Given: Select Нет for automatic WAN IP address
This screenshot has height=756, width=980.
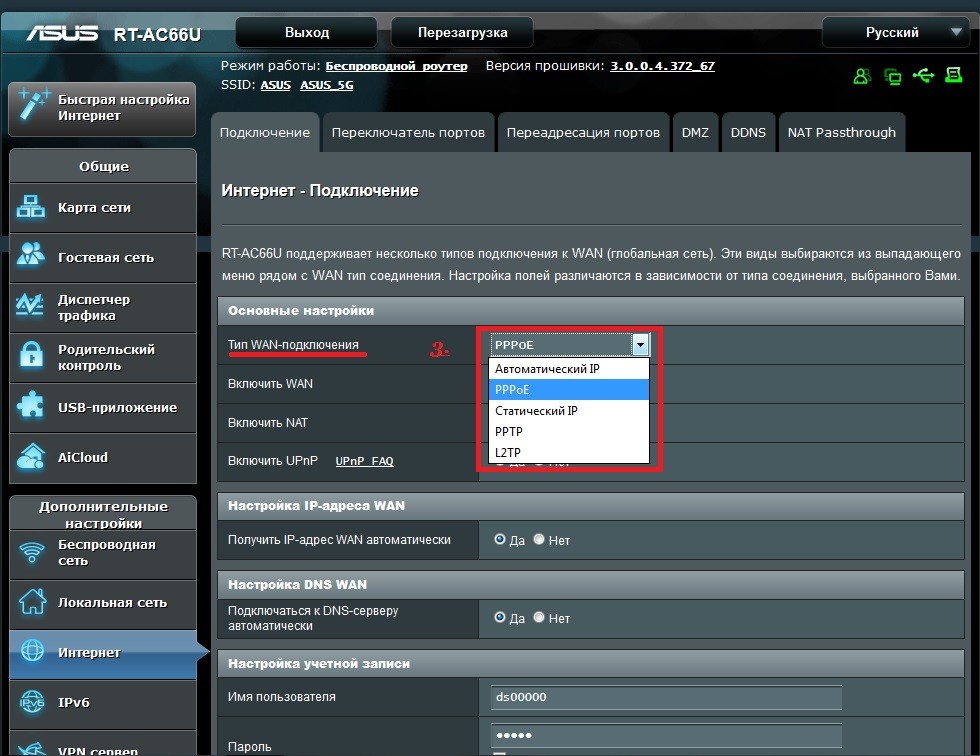Looking at the screenshot, I should [x=539, y=539].
